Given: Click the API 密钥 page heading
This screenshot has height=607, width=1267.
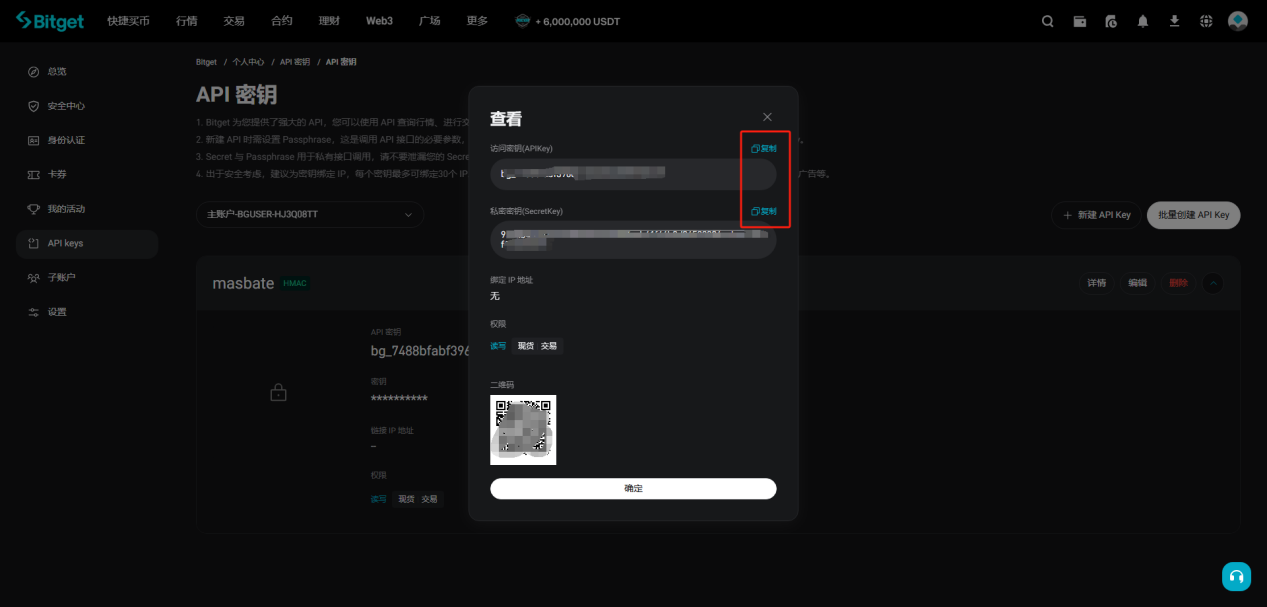Looking at the screenshot, I should click(237, 94).
